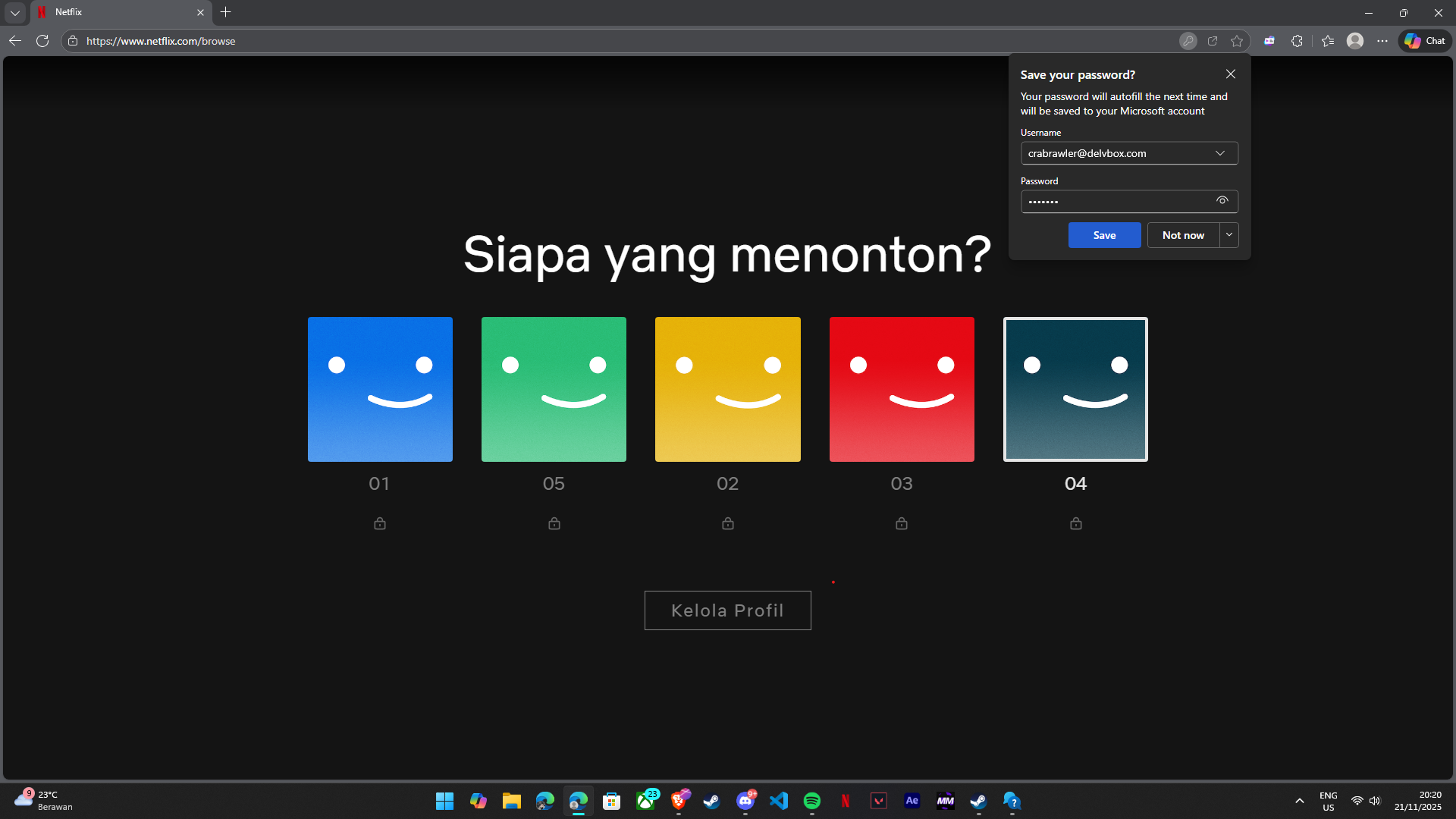Open browser profile avatar icon

(x=1355, y=41)
